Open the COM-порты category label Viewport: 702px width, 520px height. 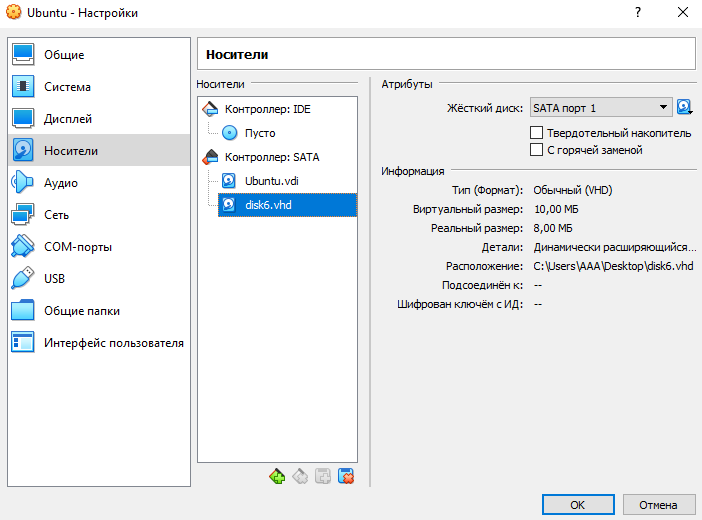pos(78,247)
